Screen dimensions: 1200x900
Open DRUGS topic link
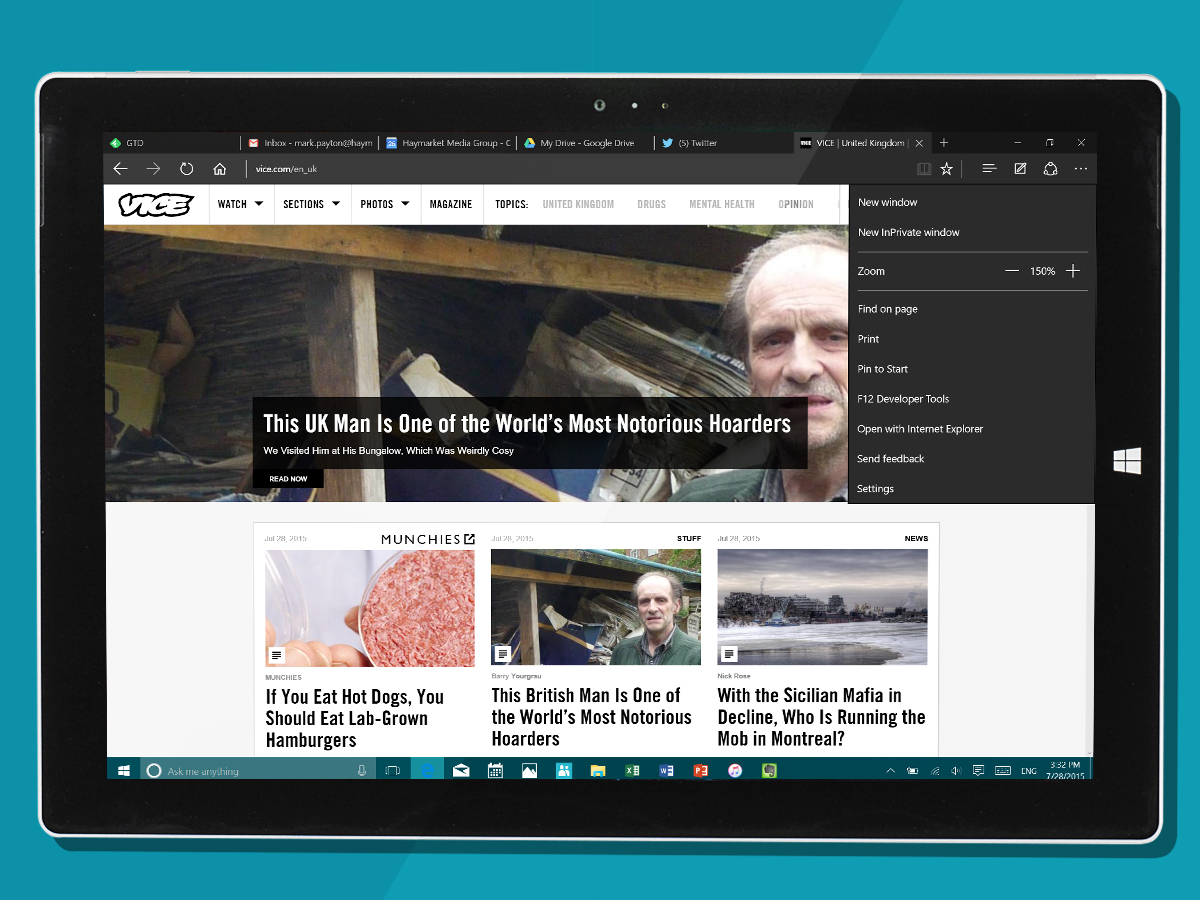coord(651,204)
